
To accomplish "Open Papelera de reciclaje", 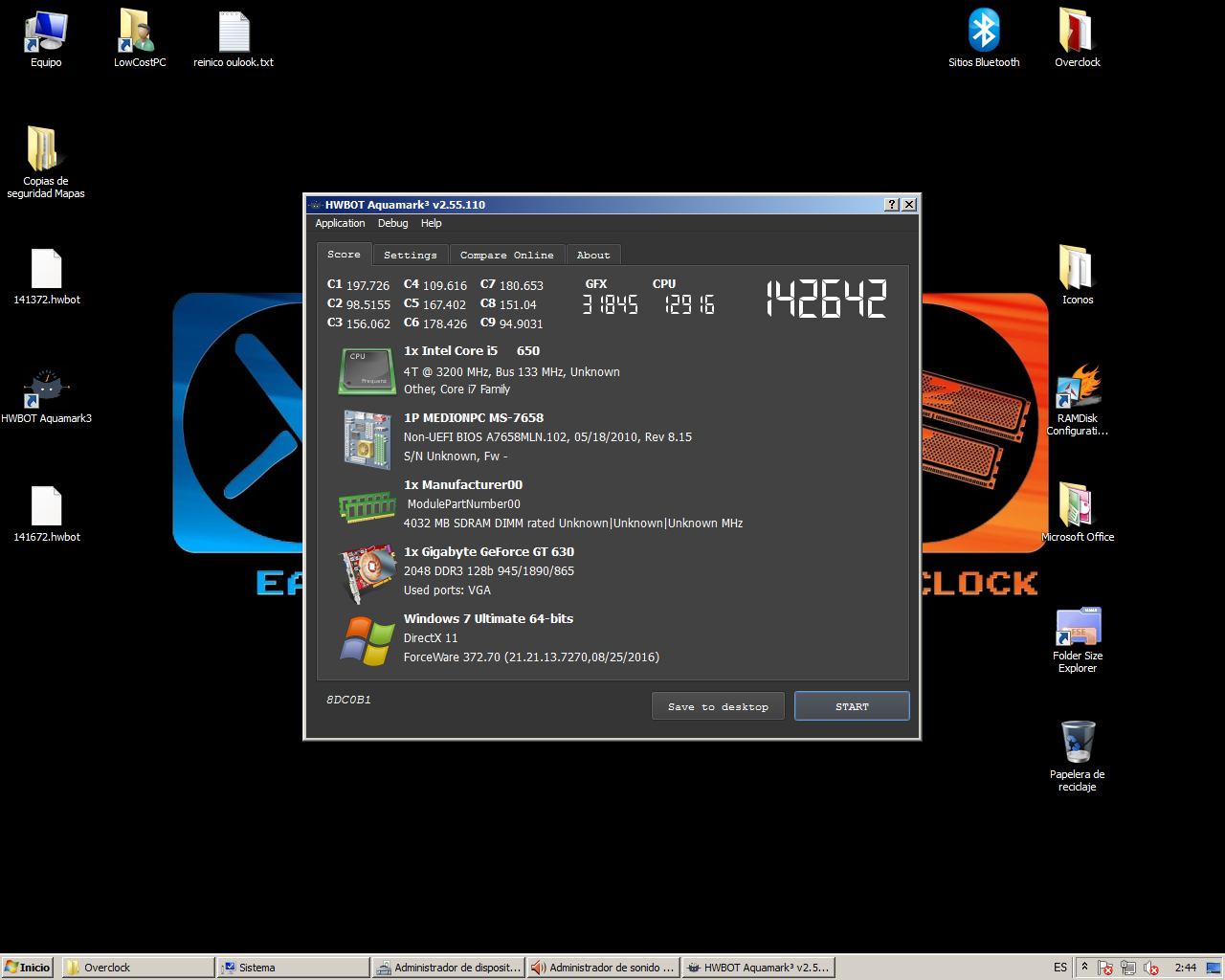I will [1078, 756].
